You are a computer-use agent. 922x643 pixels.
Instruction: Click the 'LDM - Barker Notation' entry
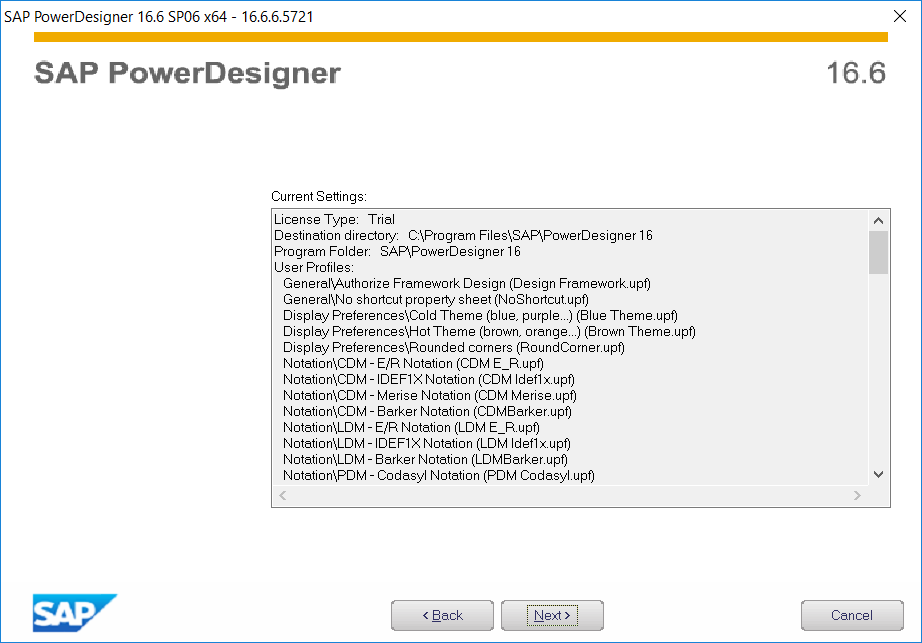pyautogui.click(x=425, y=459)
